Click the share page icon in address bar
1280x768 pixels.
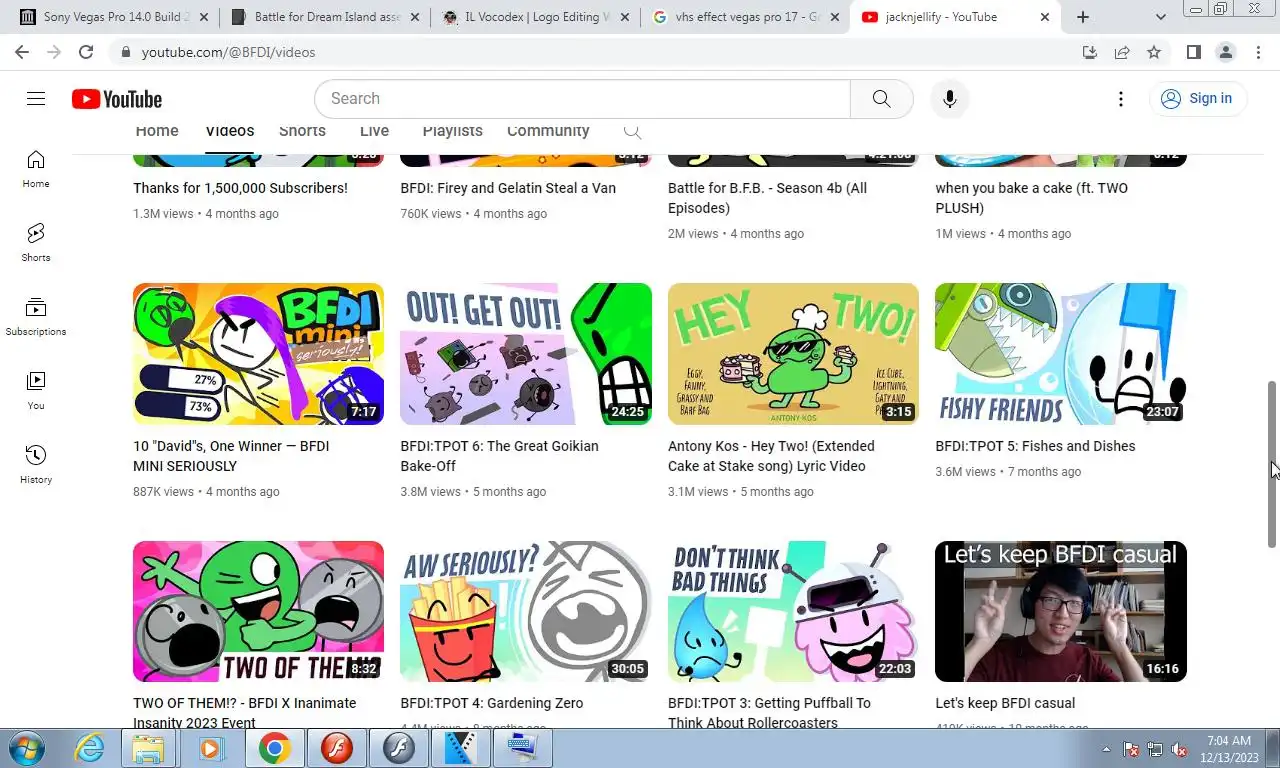1122,52
